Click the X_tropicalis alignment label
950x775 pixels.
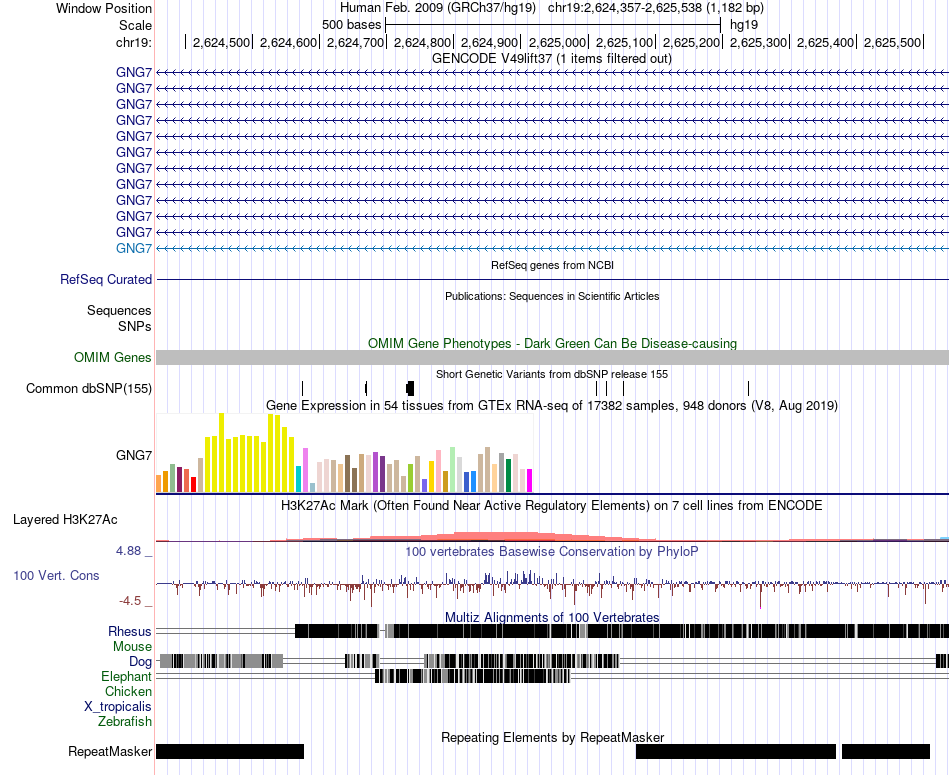click(x=118, y=707)
